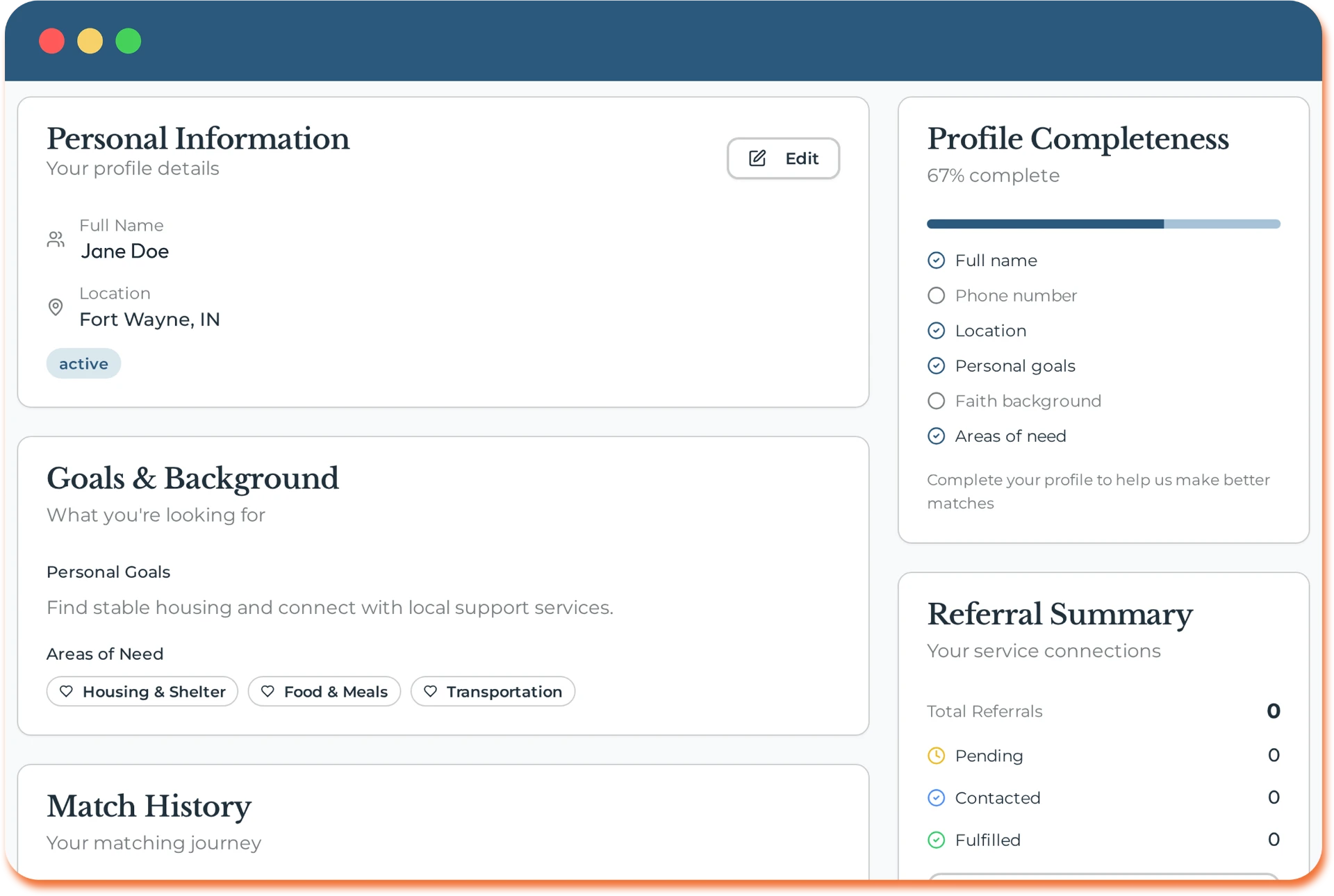Image resolution: width=1334 pixels, height=896 pixels.
Task: Click heart icon in Housing & Shelter tag
Action: [66, 692]
